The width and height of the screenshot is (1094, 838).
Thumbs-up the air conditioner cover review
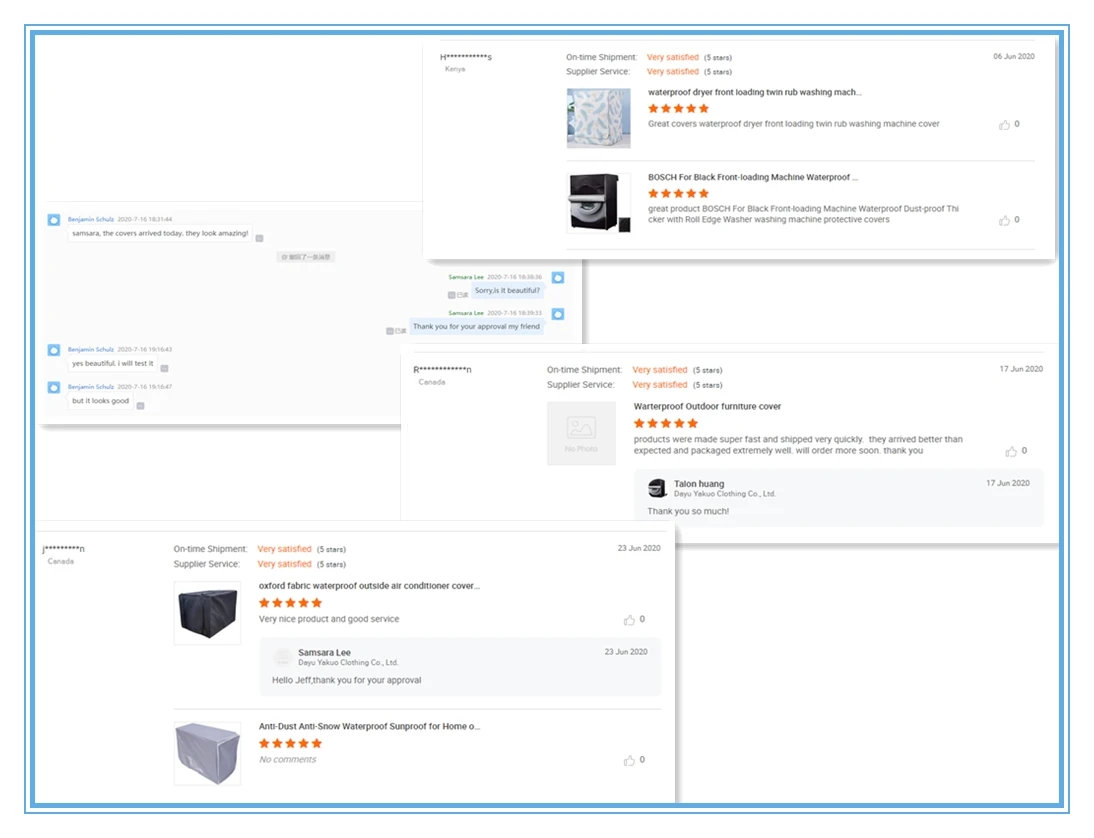point(629,620)
